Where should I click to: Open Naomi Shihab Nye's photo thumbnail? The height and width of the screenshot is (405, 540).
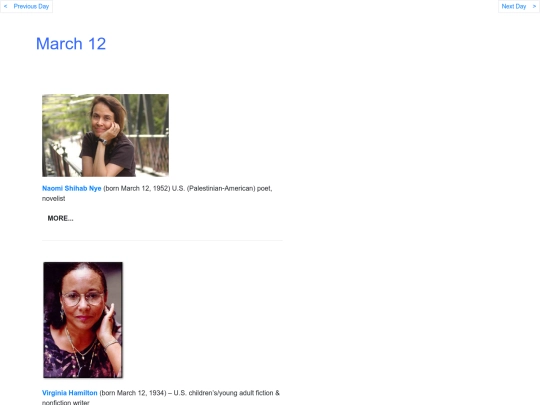tap(105, 135)
